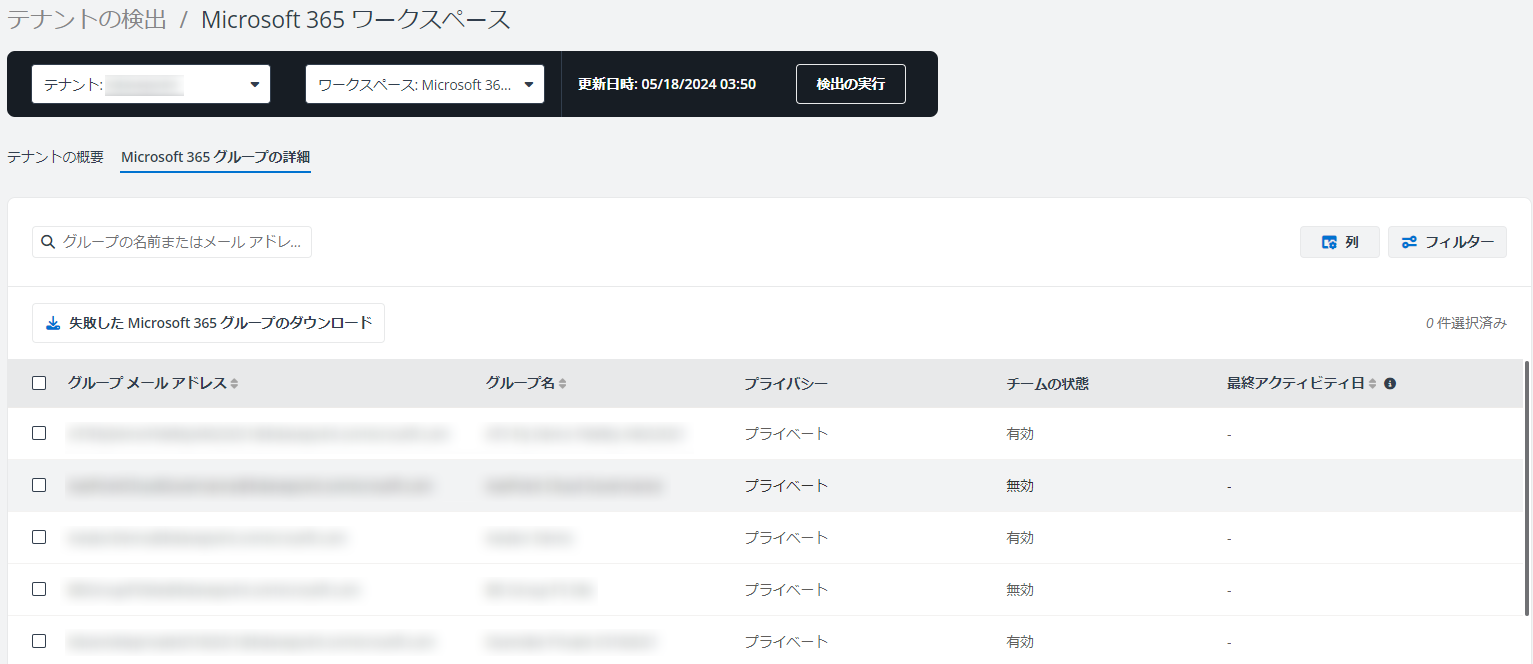This screenshot has width=1533, height=664.
Task: Click the プライバシー column header
Action: [x=786, y=383]
